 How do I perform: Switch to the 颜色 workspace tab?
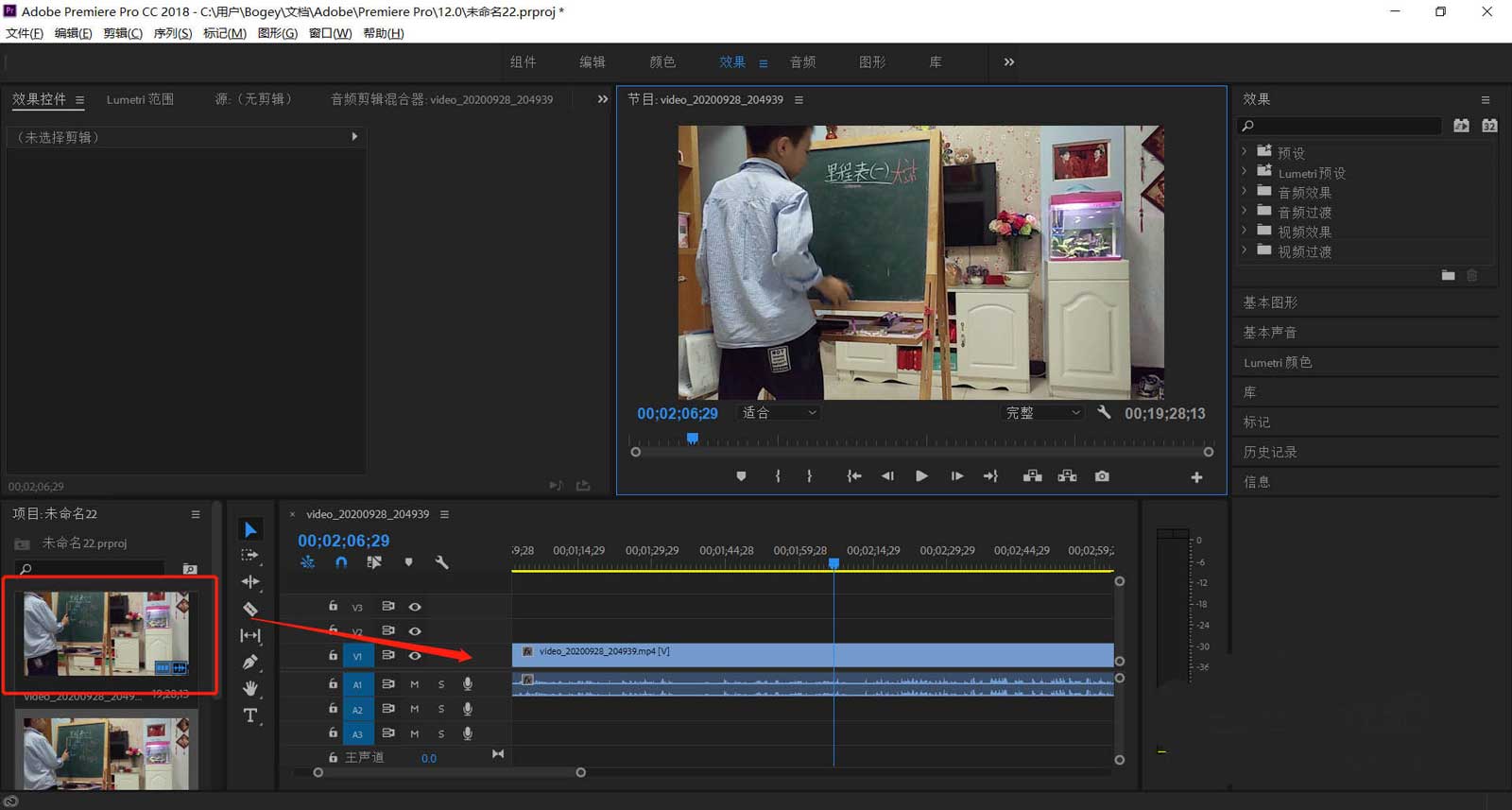(662, 62)
